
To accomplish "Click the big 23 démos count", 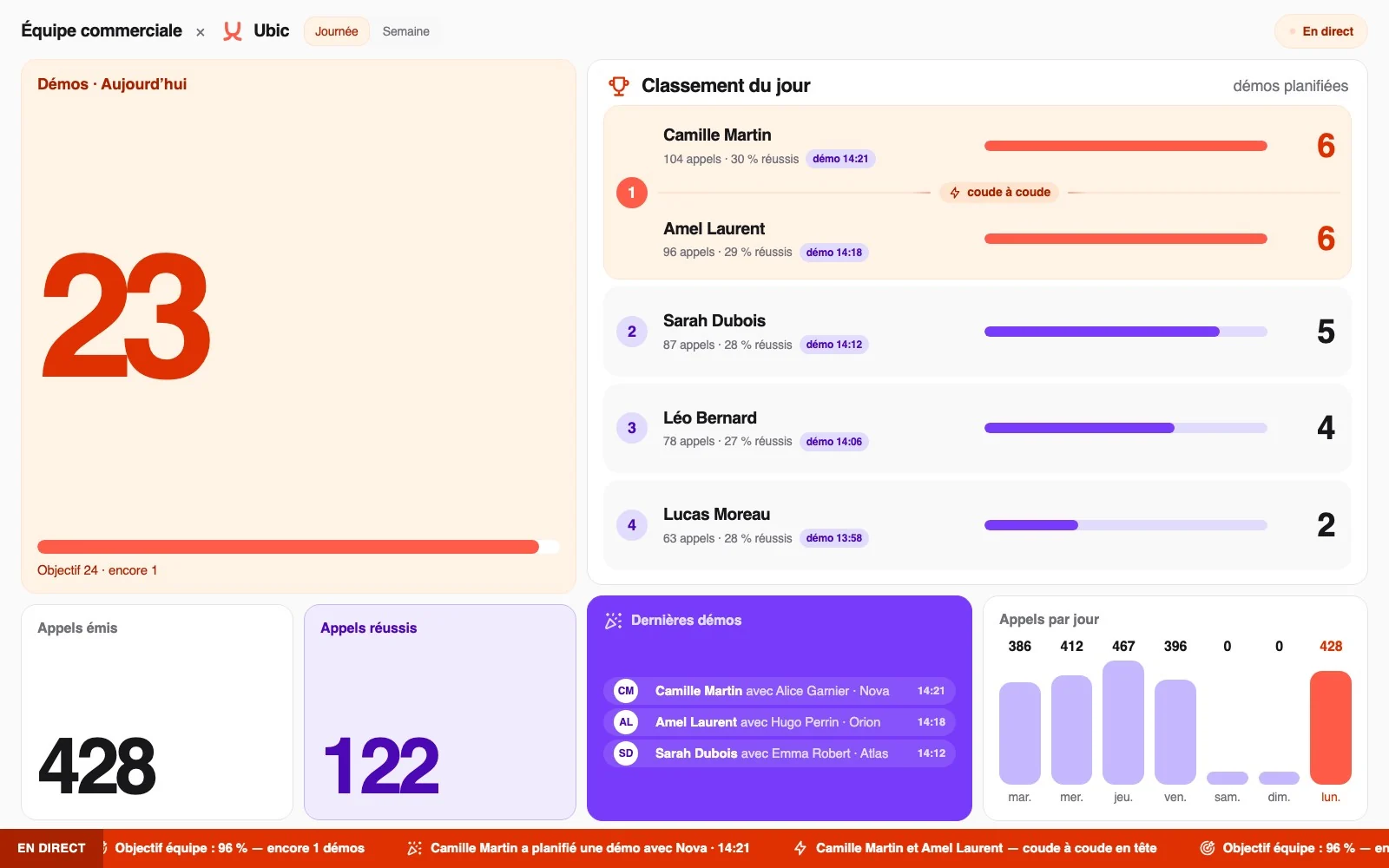I will click(x=127, y=316).
